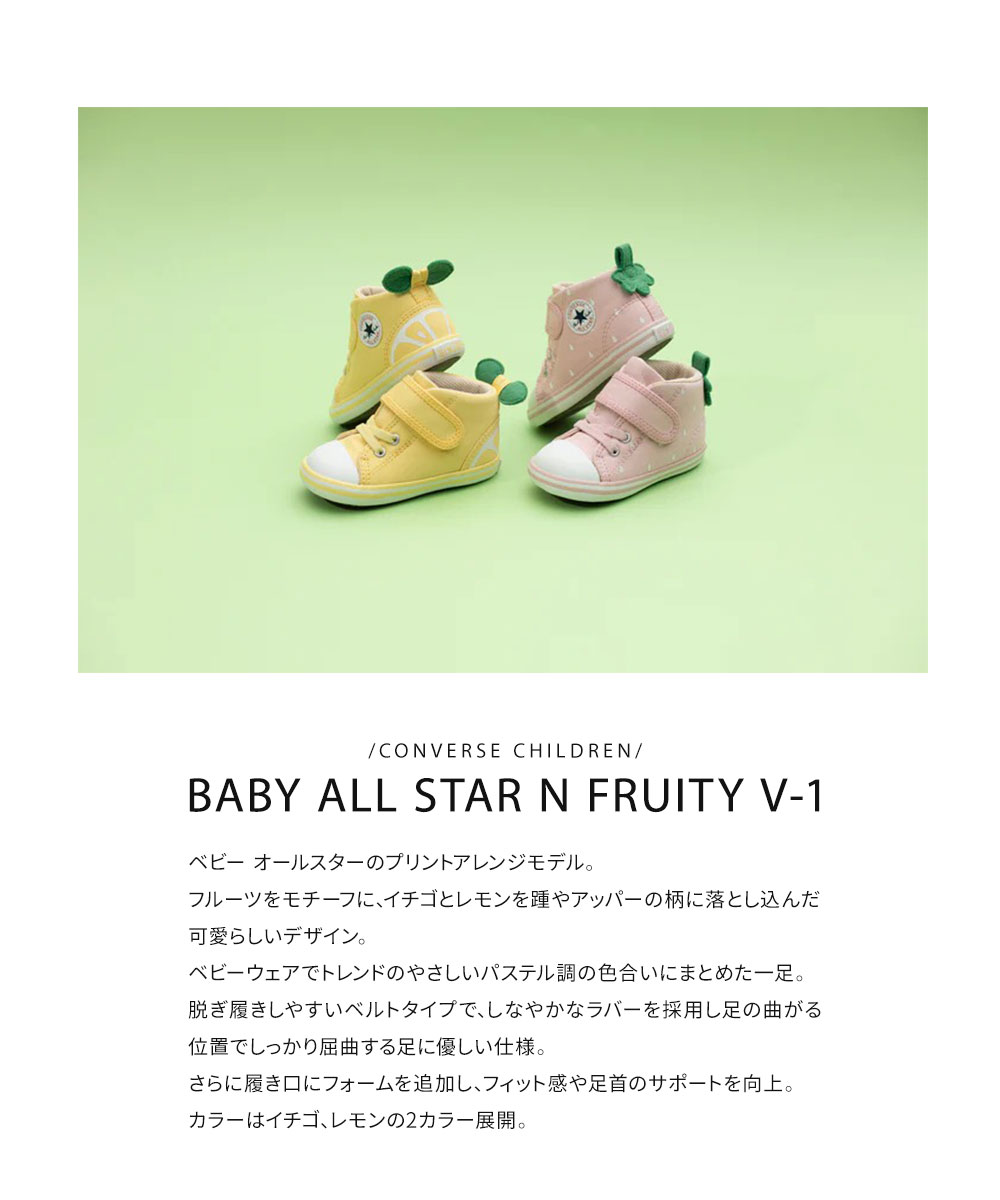Click the Converse star logo on pink shoe
Image resolution: width=1000 pixels, height=1200 pixels.
coord(581,315)
